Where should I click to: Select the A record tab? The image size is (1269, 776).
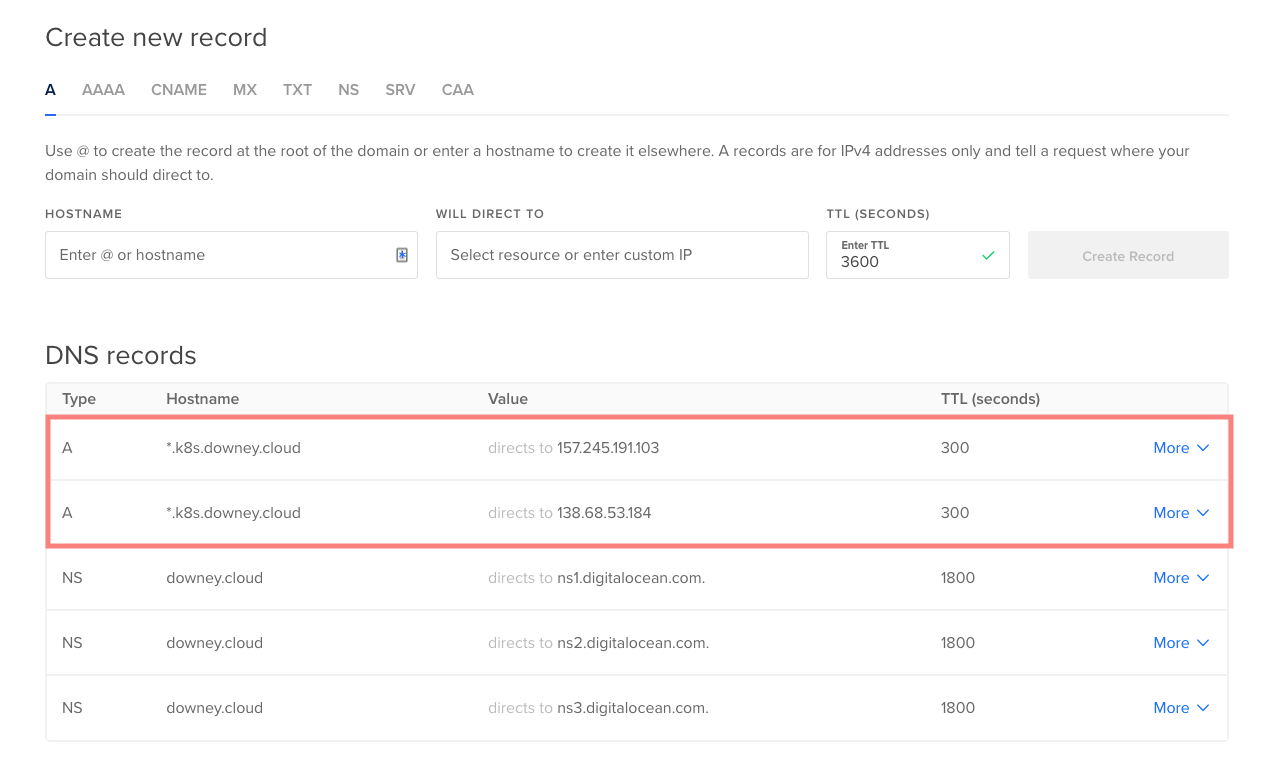pyautogui.click(x=50, y=90)
